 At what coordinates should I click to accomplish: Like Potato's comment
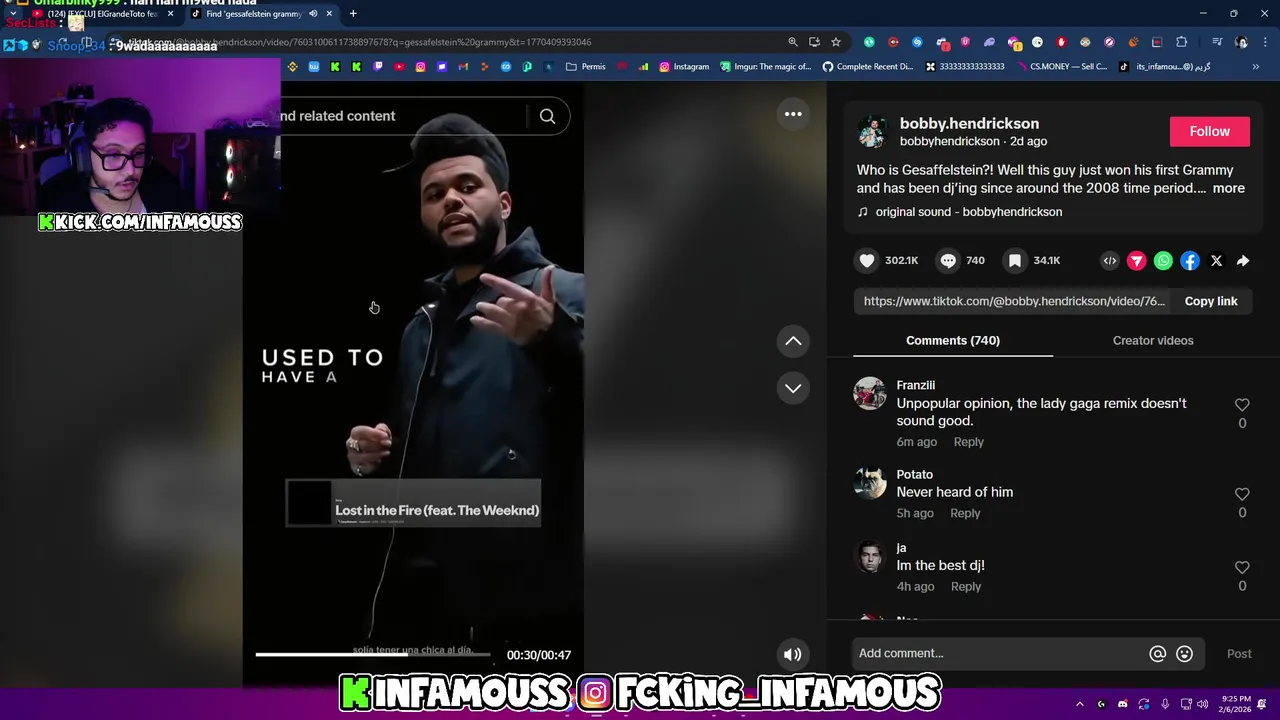(1242, 494)
